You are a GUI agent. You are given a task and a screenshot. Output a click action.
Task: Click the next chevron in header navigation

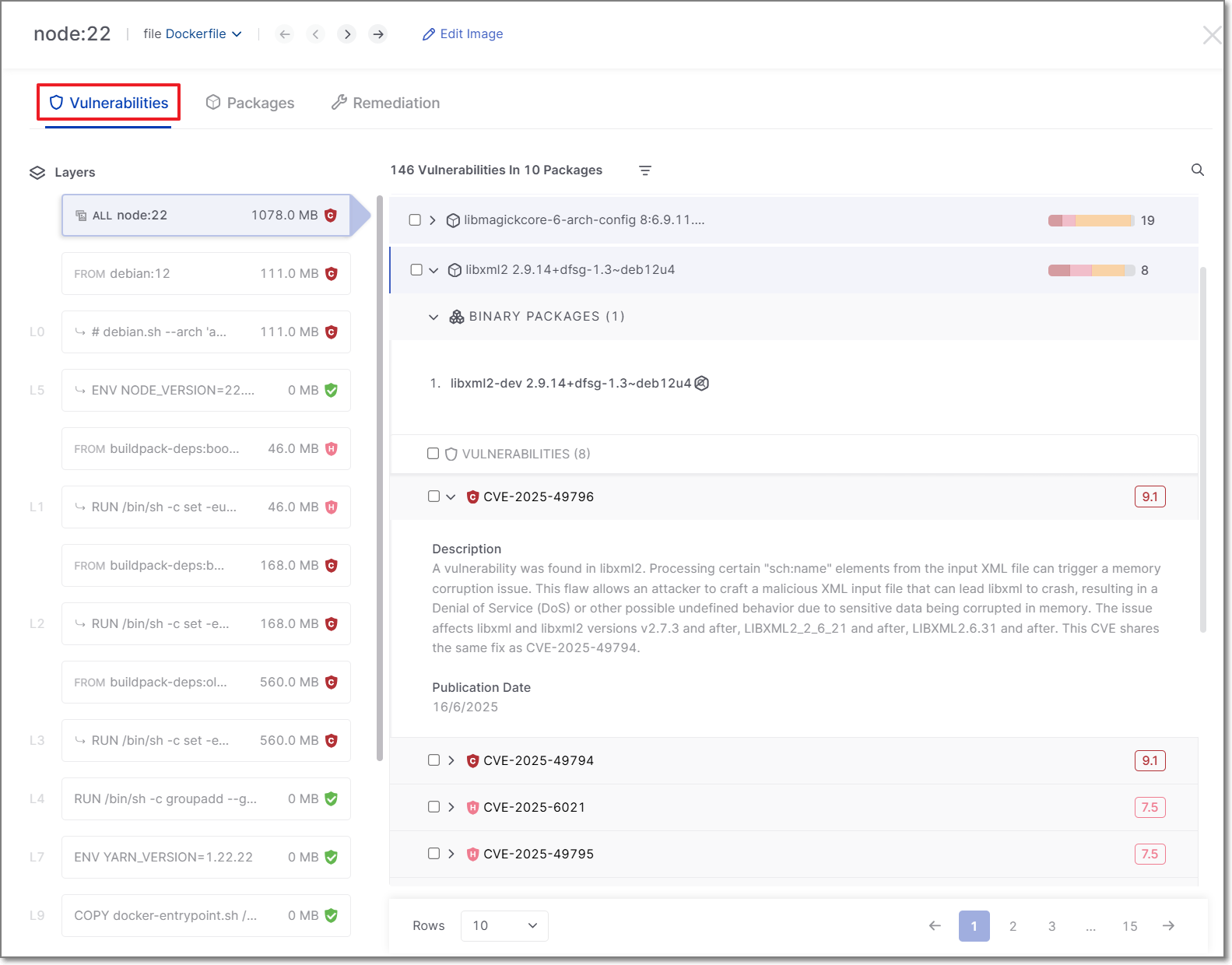point(347,34)
